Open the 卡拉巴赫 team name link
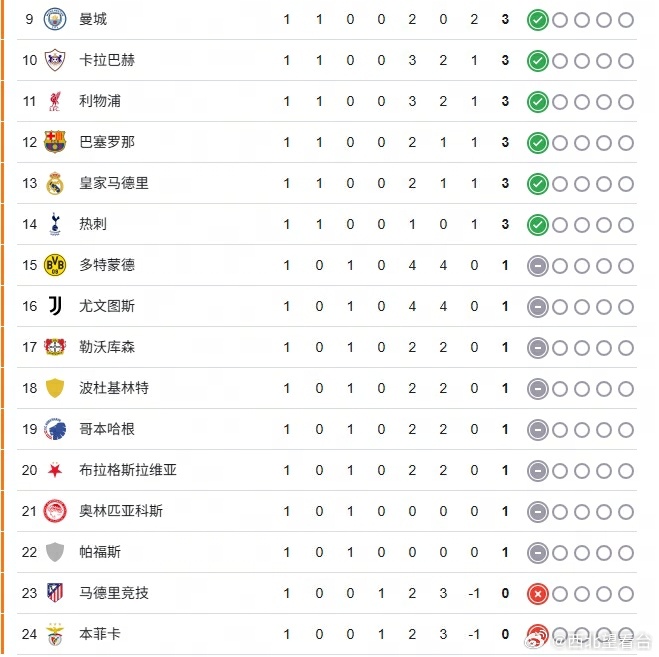Viewport: 659px width, 657px height. click(x=107, y=60)
